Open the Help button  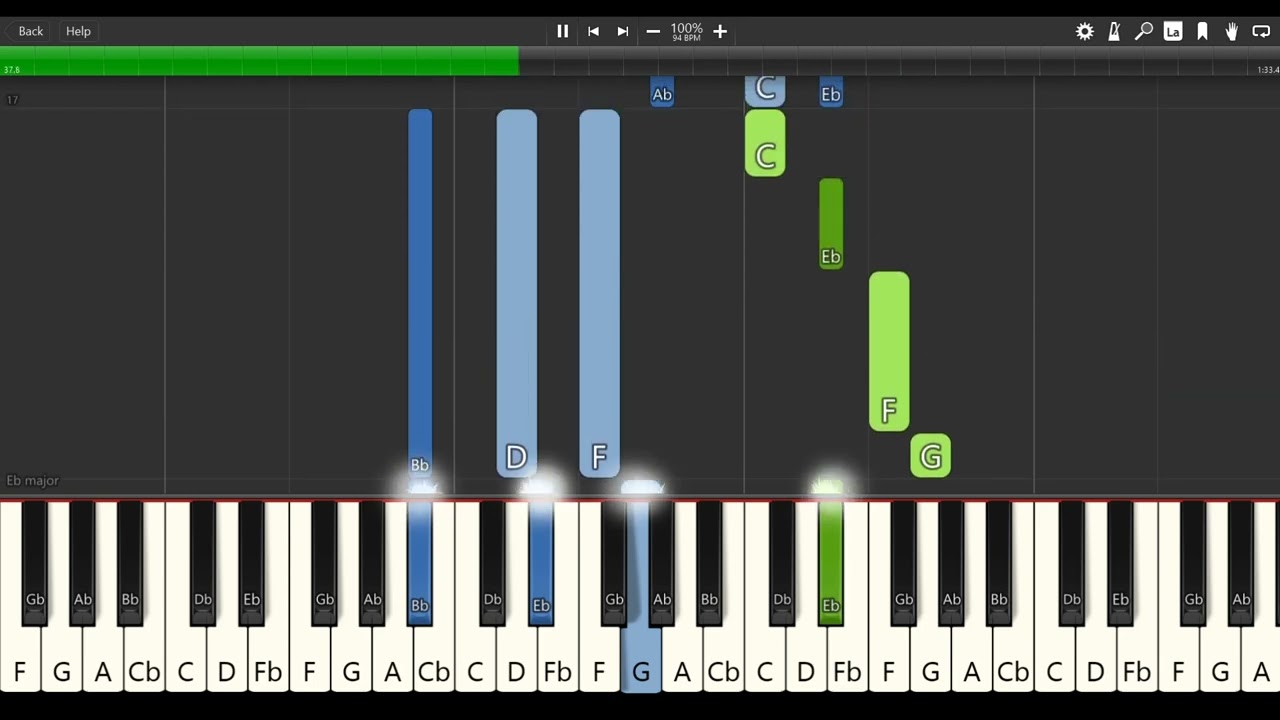(x=78, y=31)
